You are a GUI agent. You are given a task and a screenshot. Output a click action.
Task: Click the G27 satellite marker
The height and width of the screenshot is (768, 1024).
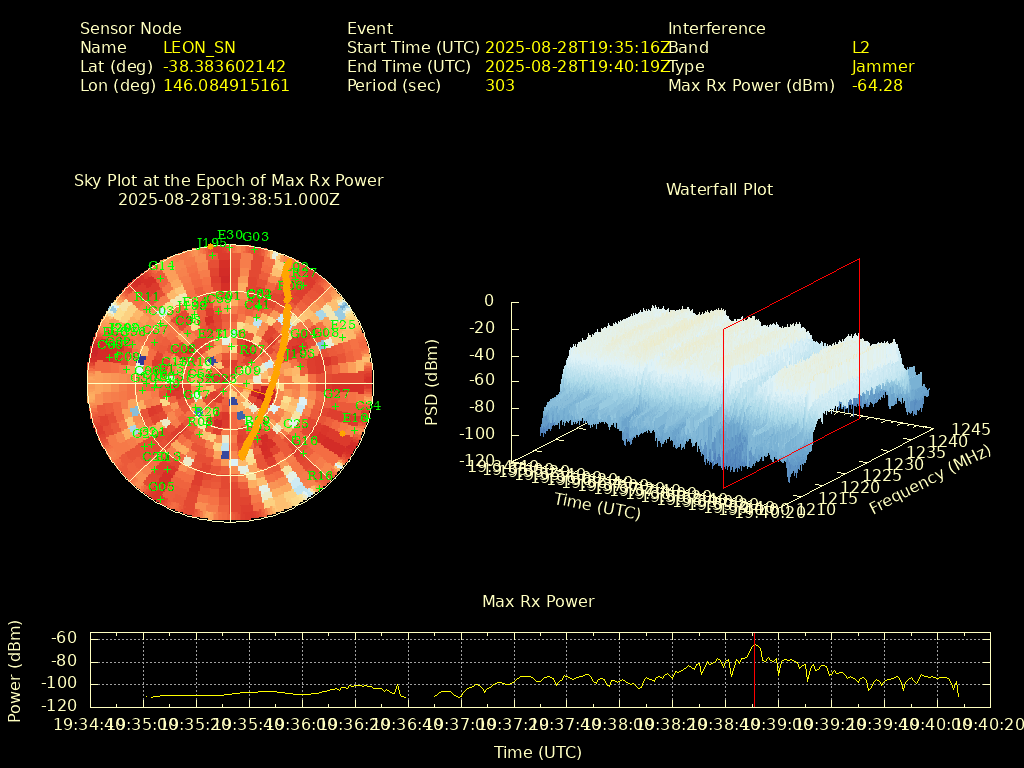337,394
